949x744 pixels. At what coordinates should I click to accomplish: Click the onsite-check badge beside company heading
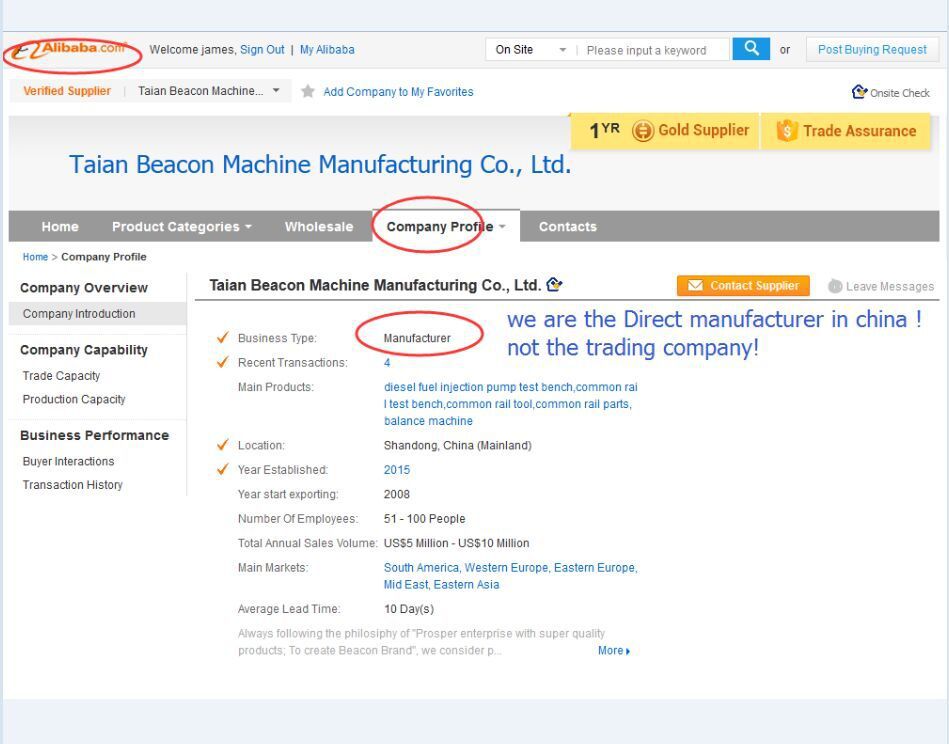(554, 284)
